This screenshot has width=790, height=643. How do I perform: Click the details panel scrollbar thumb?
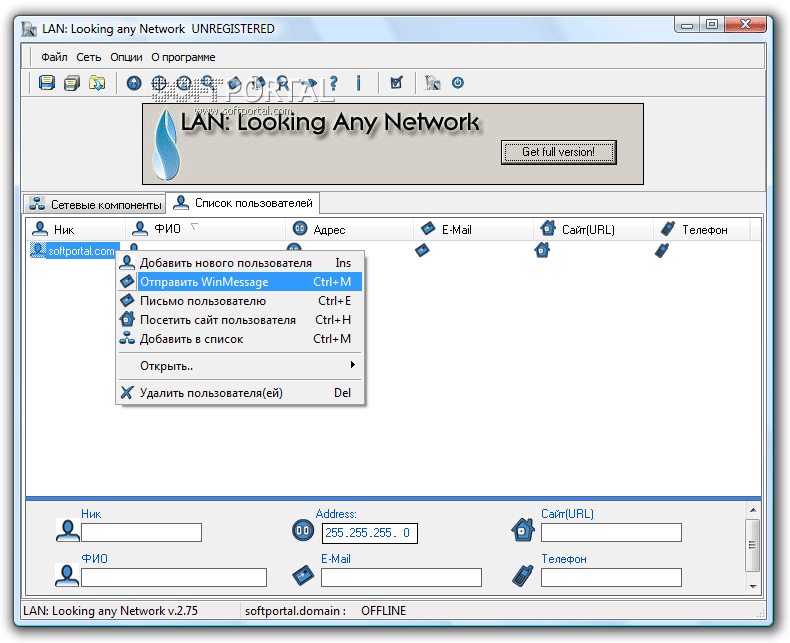[x=753, y=545]
